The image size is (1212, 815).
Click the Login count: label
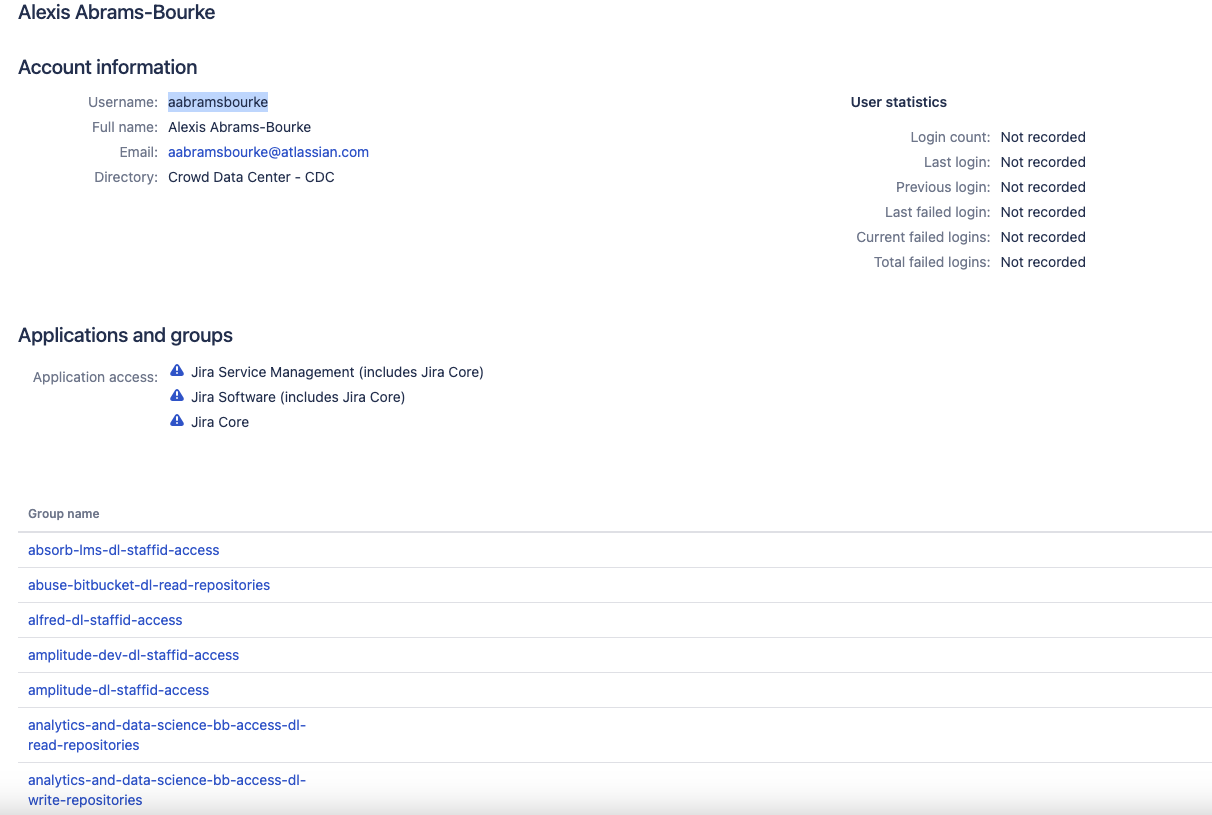pyautogui.click(x=950, y=137)
